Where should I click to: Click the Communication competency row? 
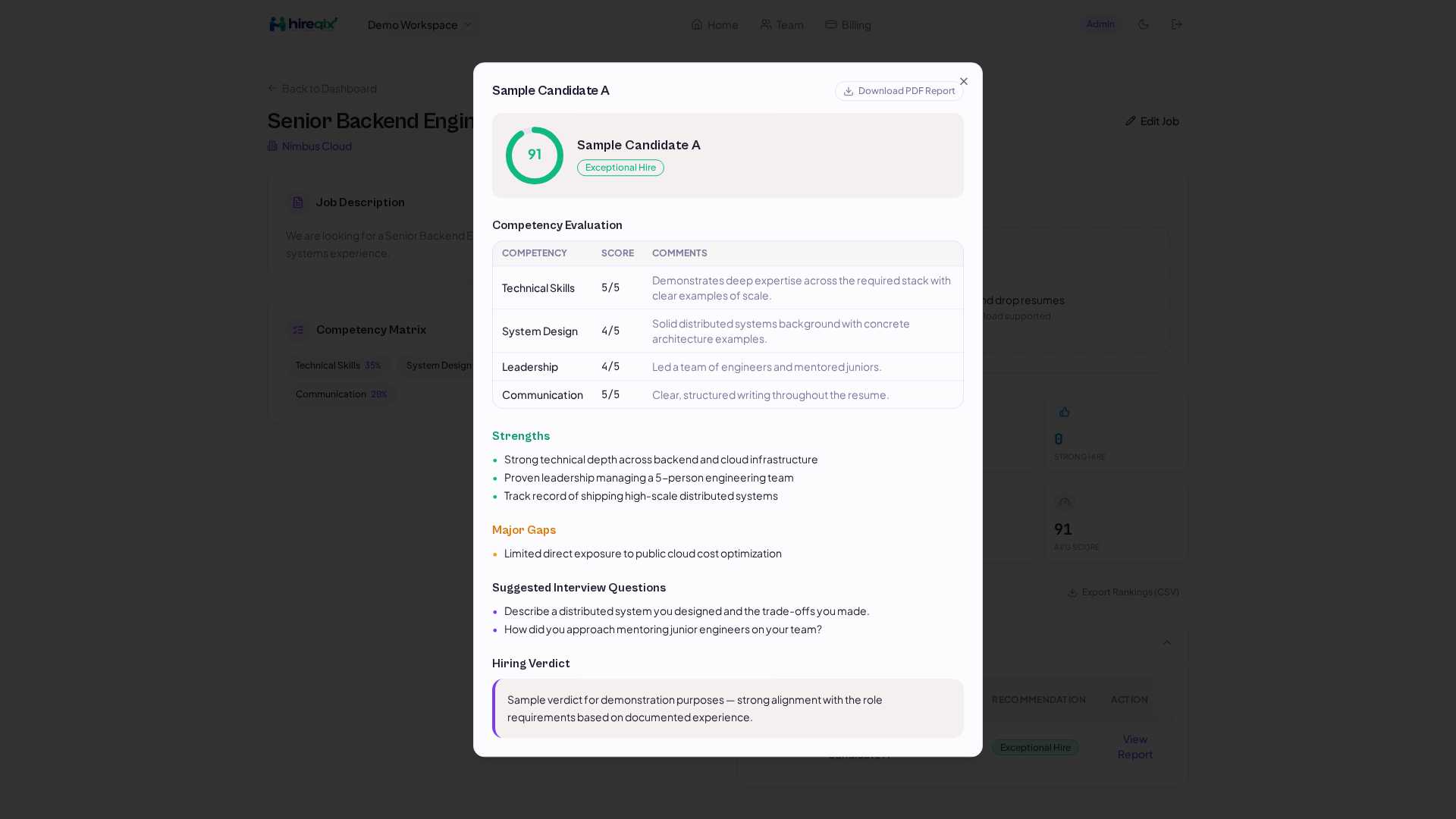pyautogui.click(x=728, y=395)
